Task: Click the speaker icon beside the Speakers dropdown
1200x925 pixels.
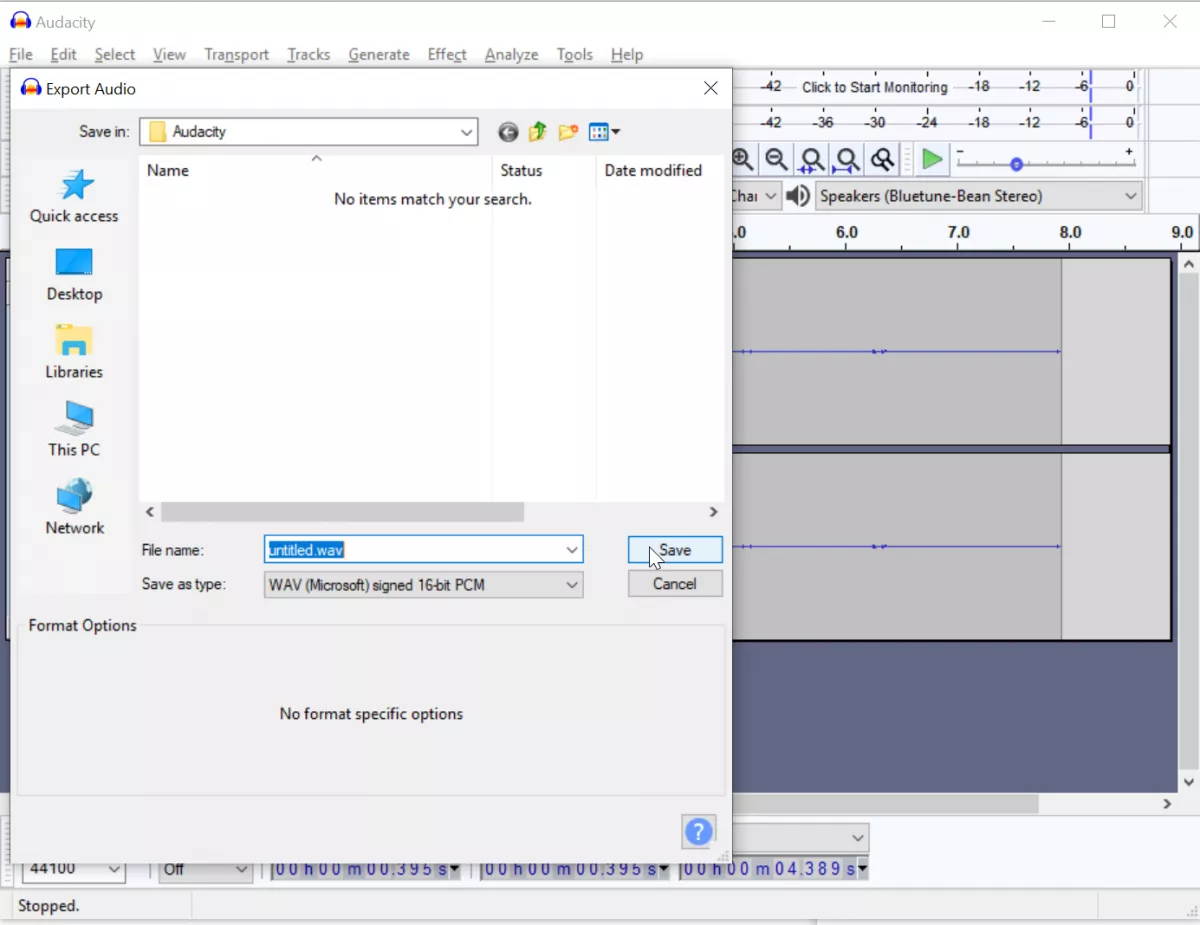Action: pyautogui.click(x=798, y=196)
